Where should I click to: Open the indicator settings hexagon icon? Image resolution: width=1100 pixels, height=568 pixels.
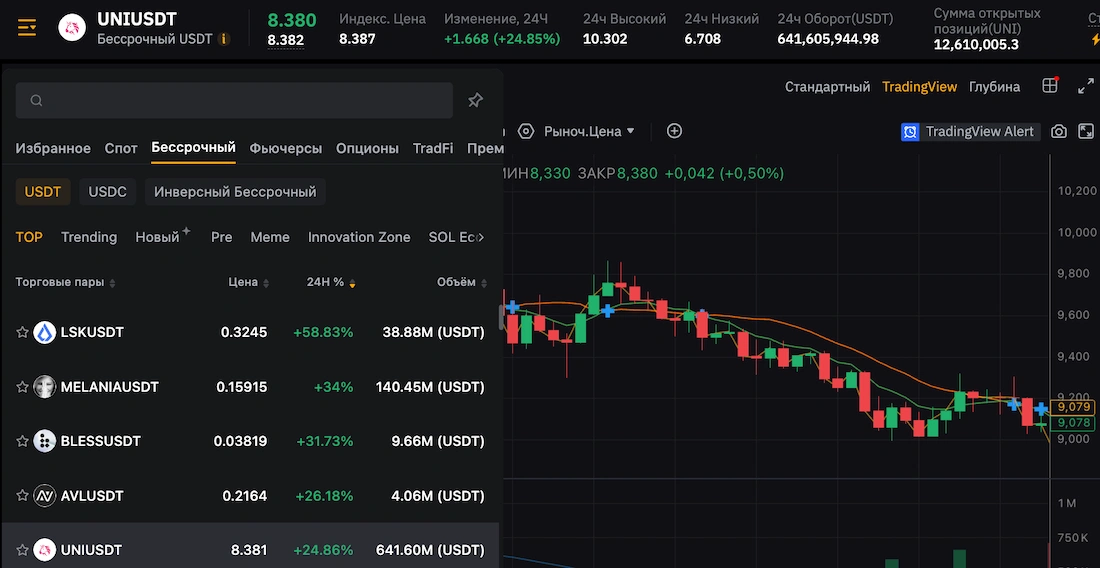click(x=526, y=131)
